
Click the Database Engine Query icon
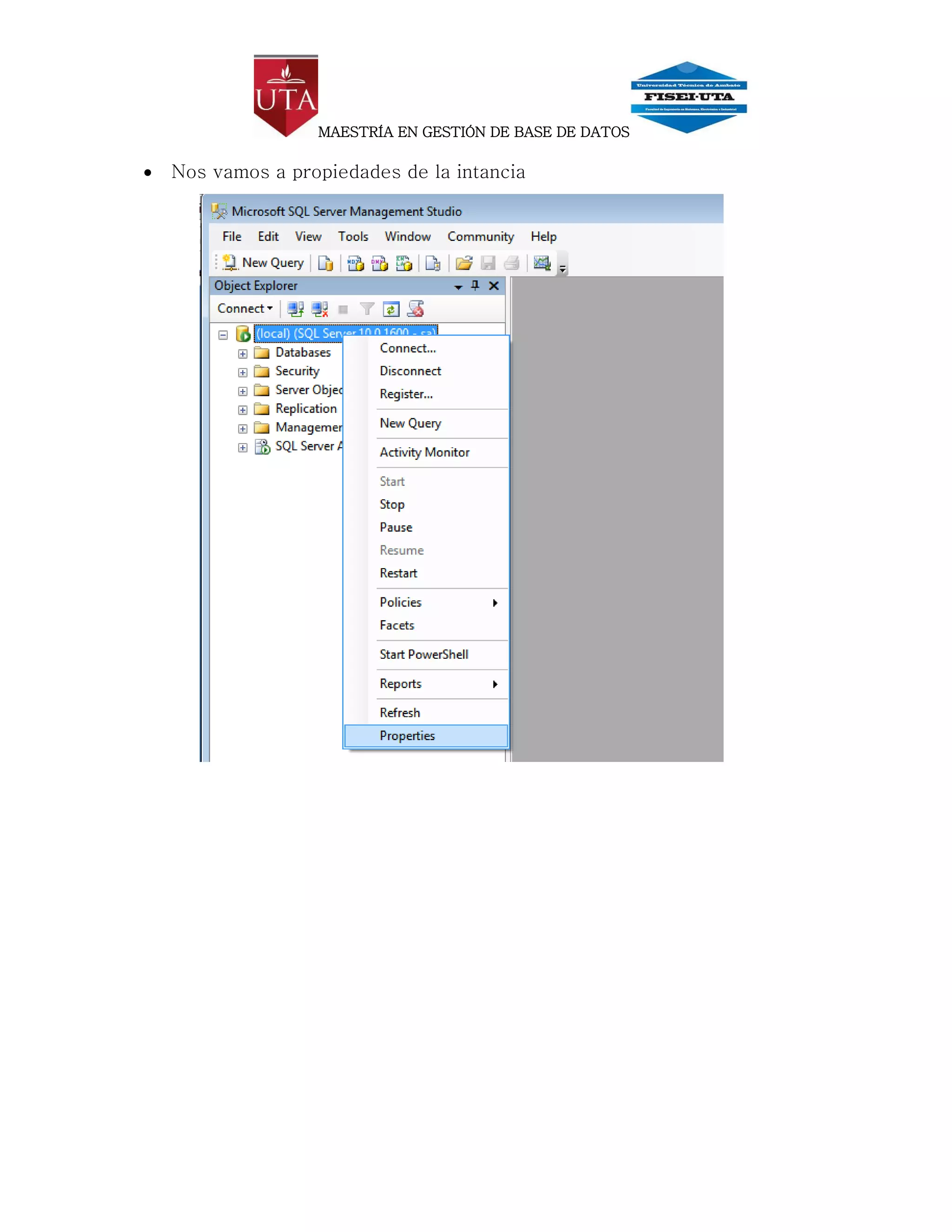pos(325,263)
